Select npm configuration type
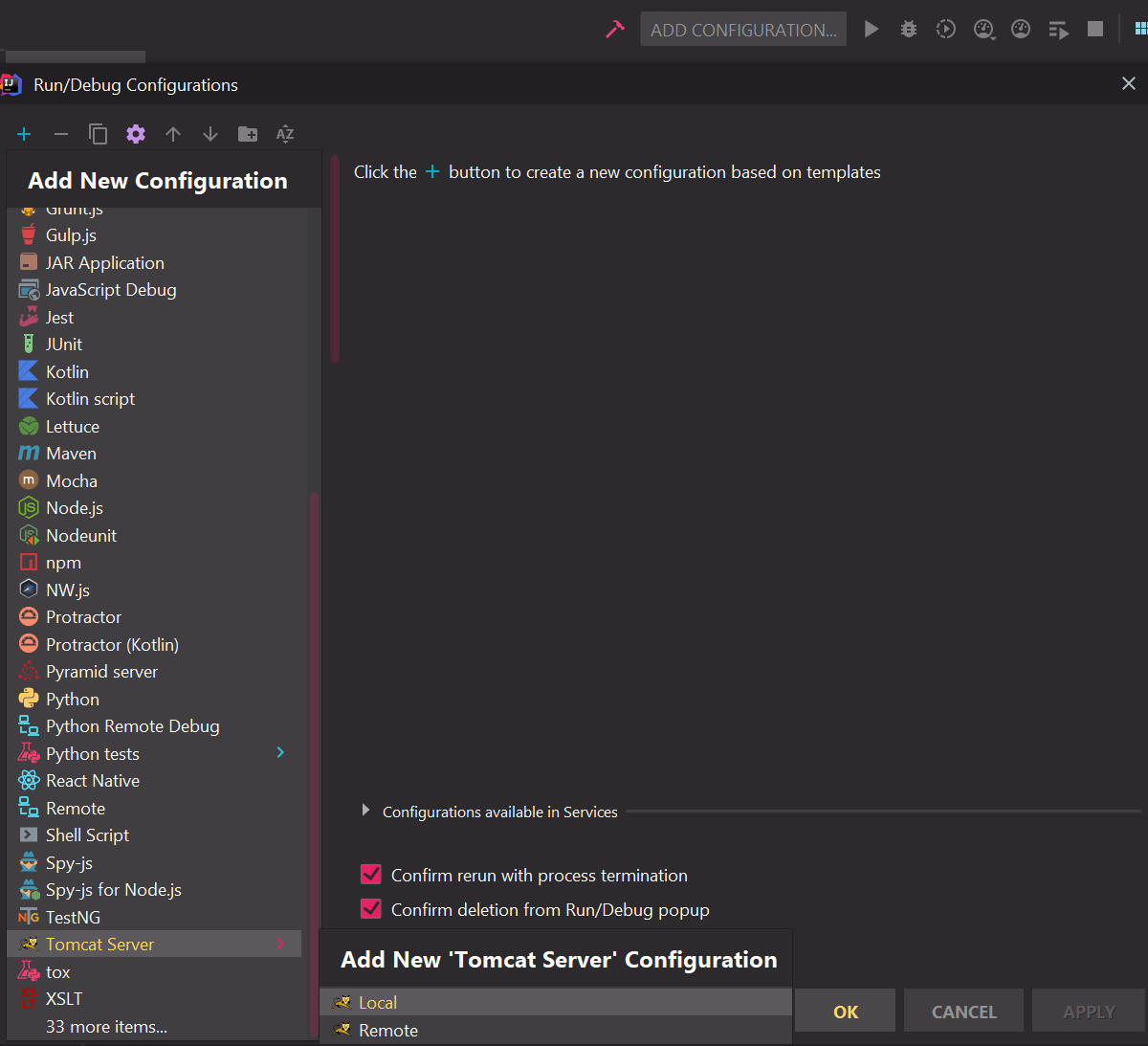Screen dimensions: 1148x1046 pyautogui.click(x=154, y=563)
